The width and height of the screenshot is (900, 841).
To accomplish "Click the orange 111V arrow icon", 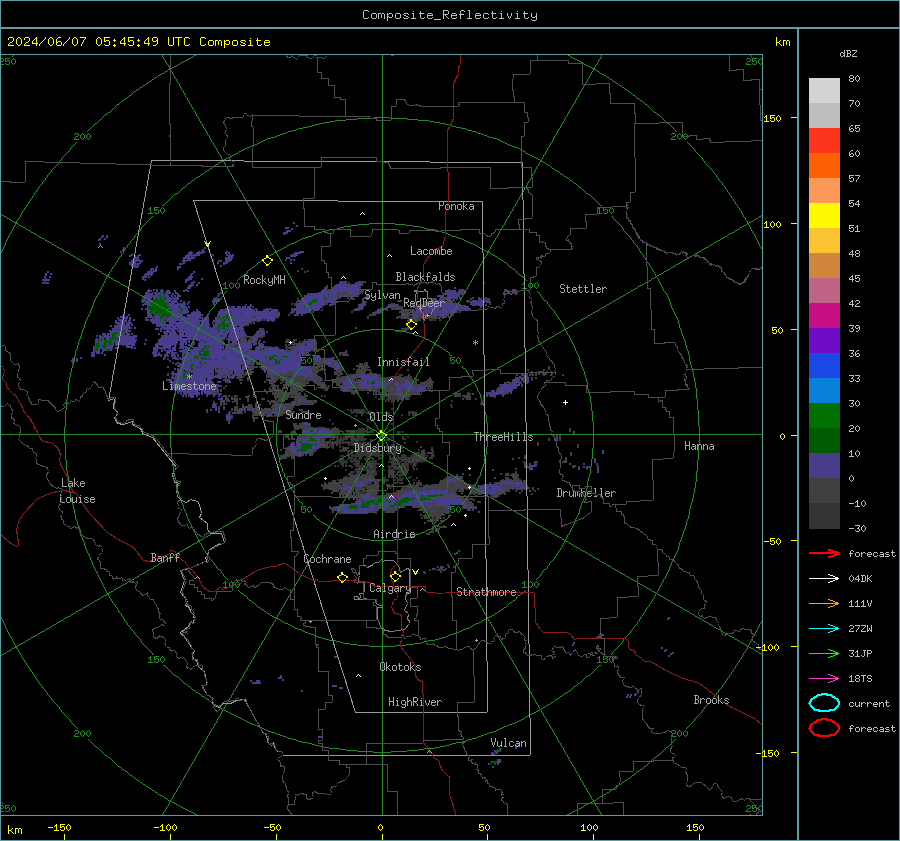I will 824,603.
